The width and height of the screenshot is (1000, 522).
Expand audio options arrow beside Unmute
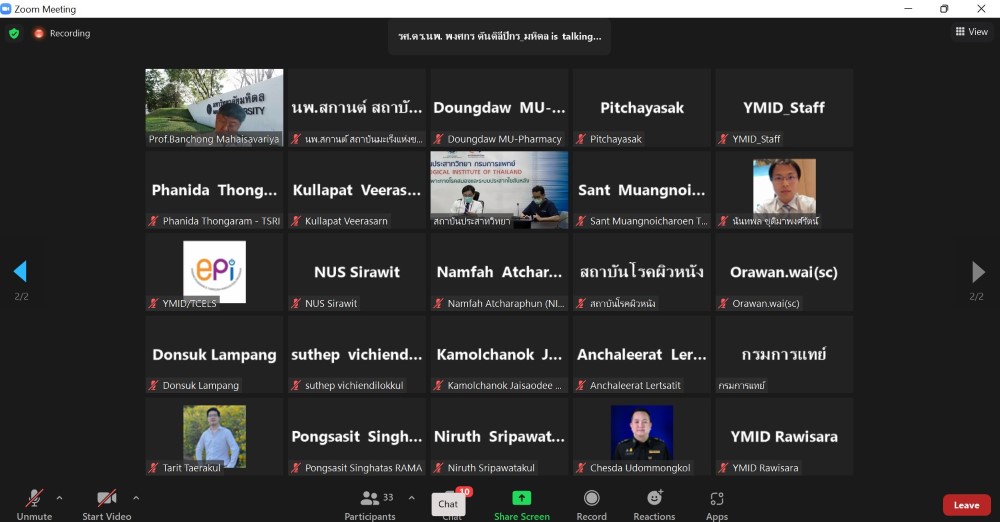tap(59, 497)
